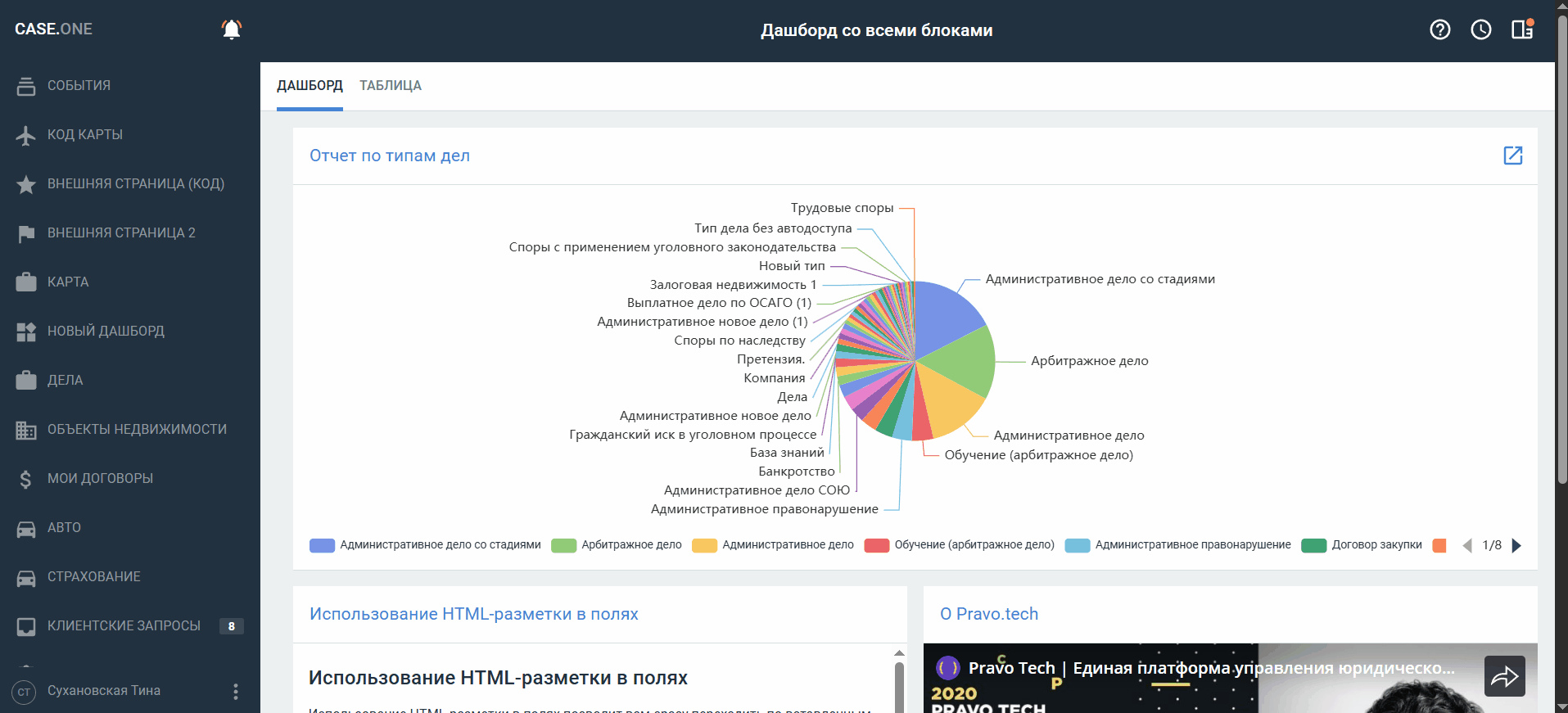The height and width of the screenshot is (713, 1568).
Task: Click the legend page counter 1/8
Action: click(1492, 545)
